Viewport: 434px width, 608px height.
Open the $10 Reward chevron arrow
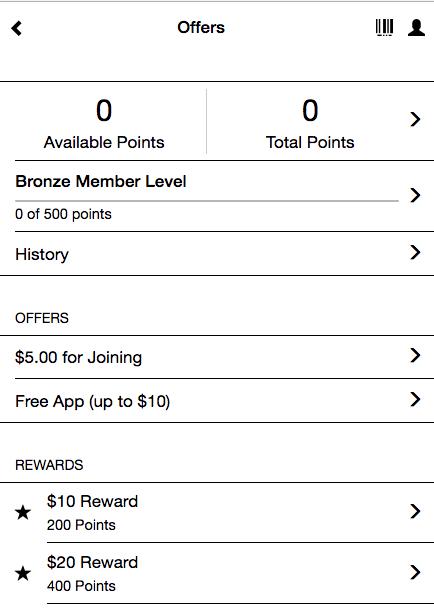click(415, 511)
